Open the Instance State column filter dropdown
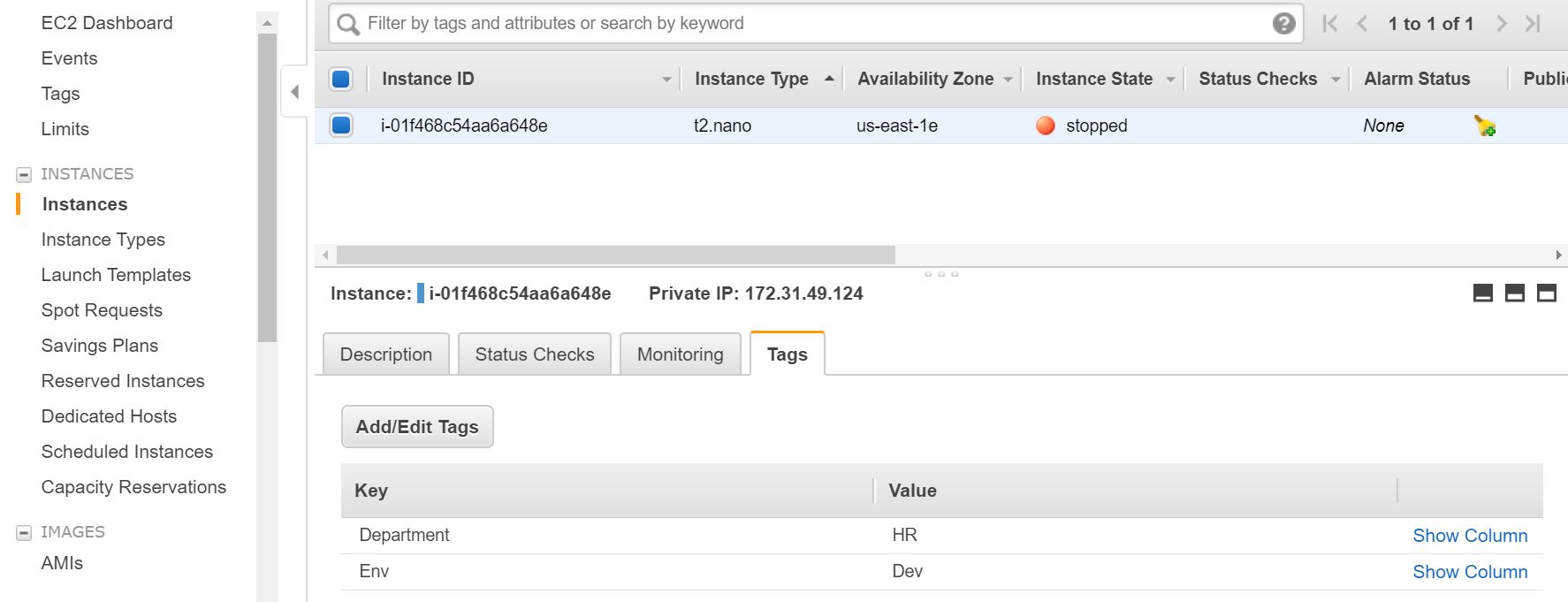Viewport: 1568px width, 602px height. (1170, 80)
